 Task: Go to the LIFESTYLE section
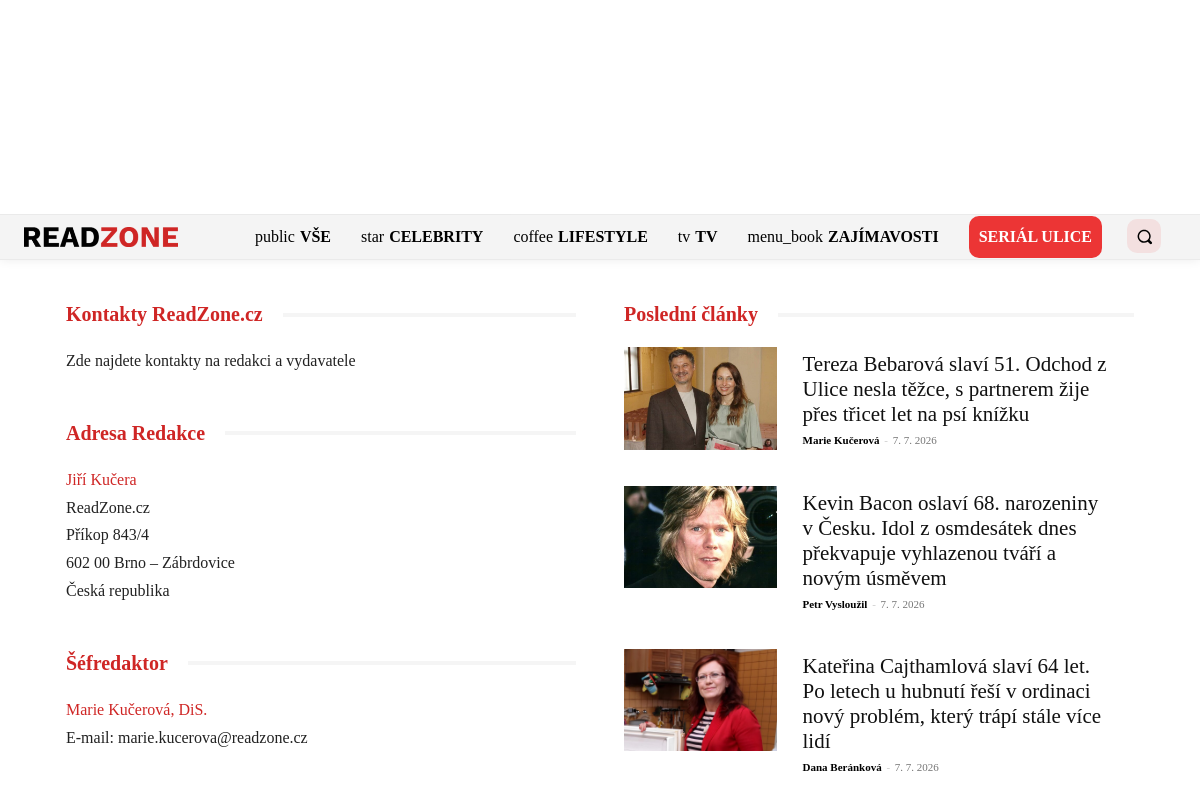click(581, 237)
